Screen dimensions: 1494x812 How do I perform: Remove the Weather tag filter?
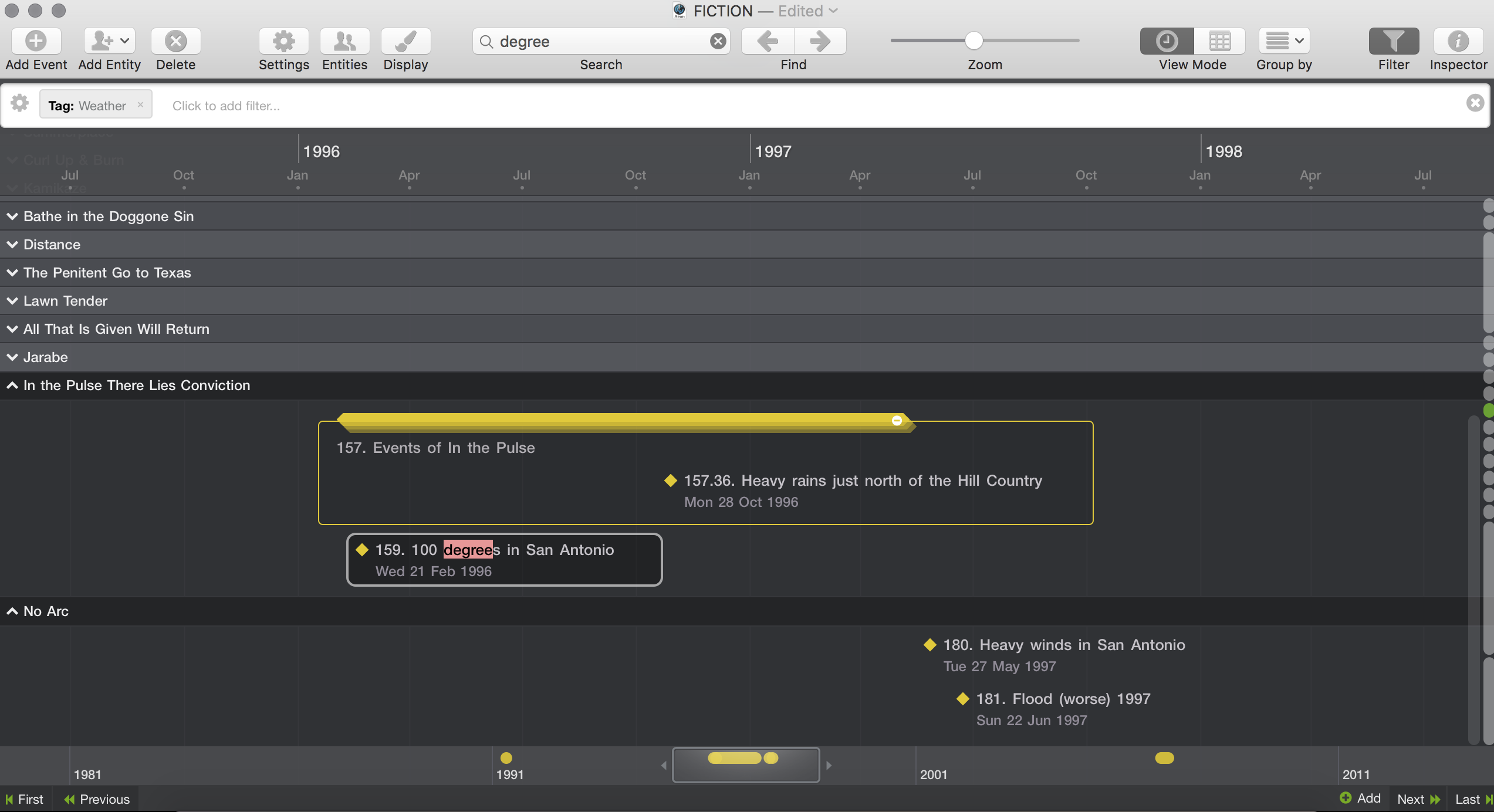point(140,104)
